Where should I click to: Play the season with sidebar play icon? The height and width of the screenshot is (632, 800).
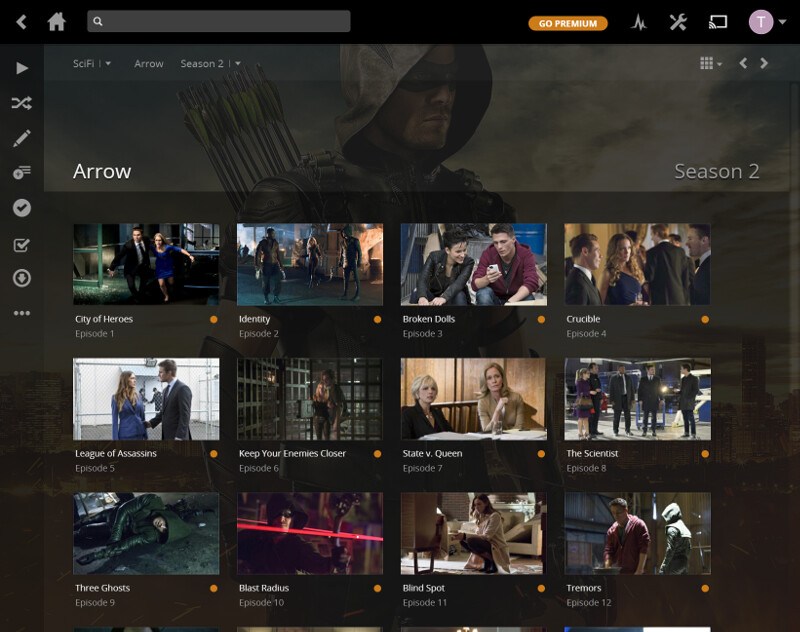(x=22, y=68)
